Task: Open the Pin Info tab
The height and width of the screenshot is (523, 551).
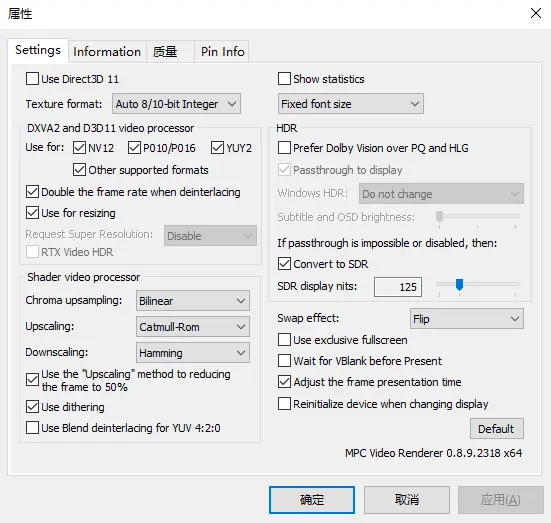Action: (x=222, y=52)
